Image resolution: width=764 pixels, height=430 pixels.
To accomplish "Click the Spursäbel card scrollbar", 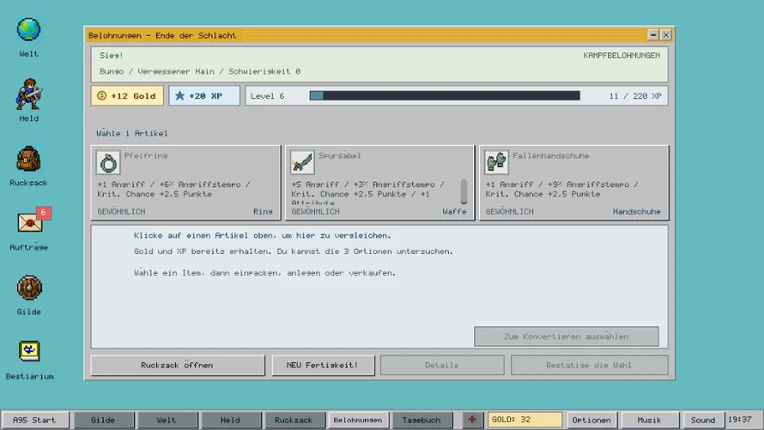I will pyautogui.click(x=464, y=191).
